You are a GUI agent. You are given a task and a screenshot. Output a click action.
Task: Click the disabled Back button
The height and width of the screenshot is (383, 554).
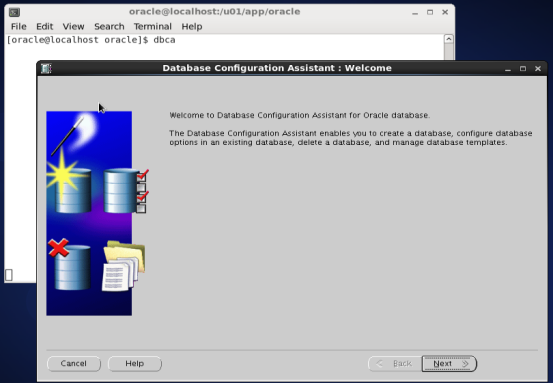click(395, 364)
